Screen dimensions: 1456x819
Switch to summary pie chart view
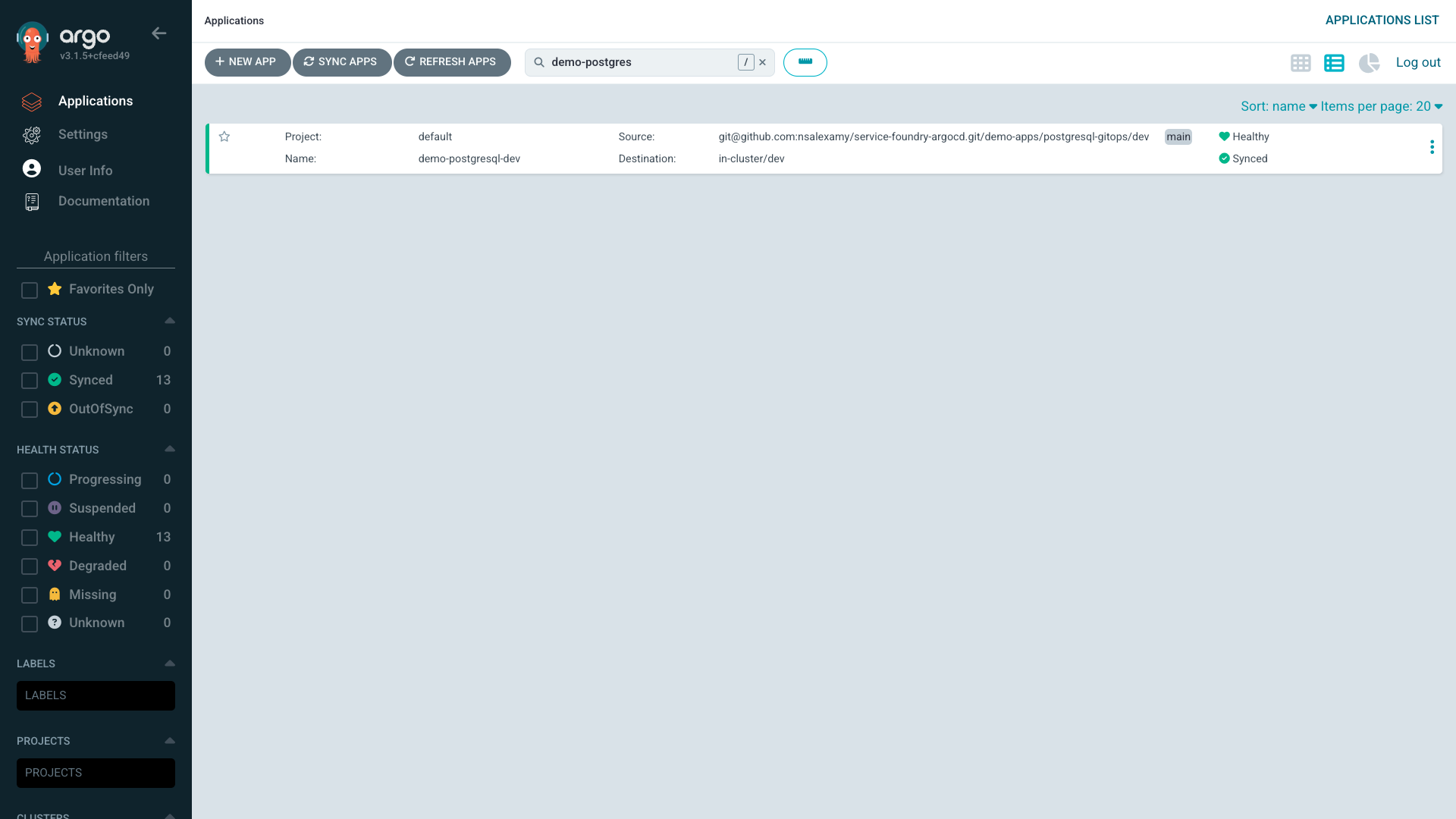[x=1370, y=63]
